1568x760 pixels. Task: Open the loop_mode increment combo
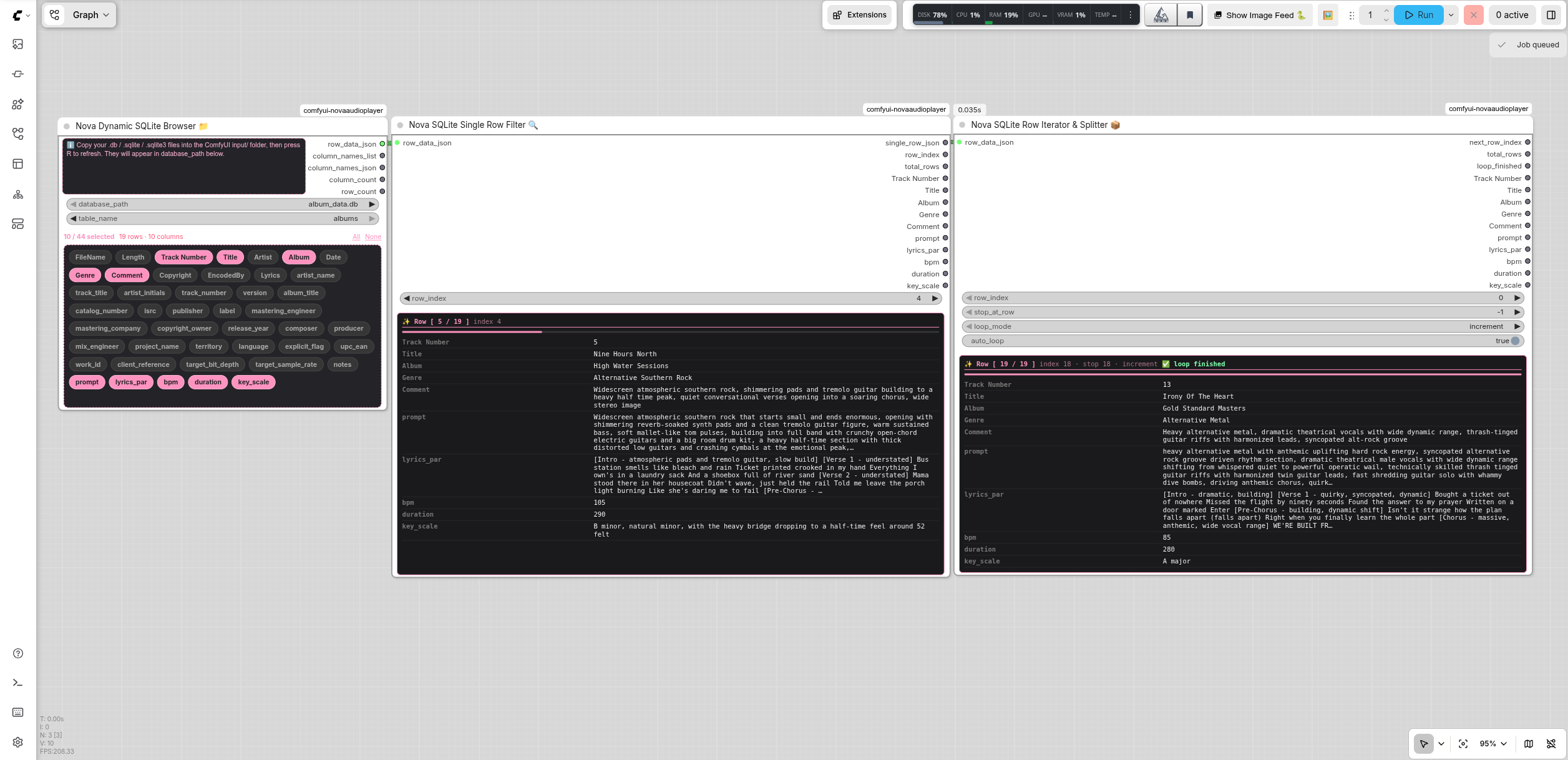click(x=1242, y=326)
